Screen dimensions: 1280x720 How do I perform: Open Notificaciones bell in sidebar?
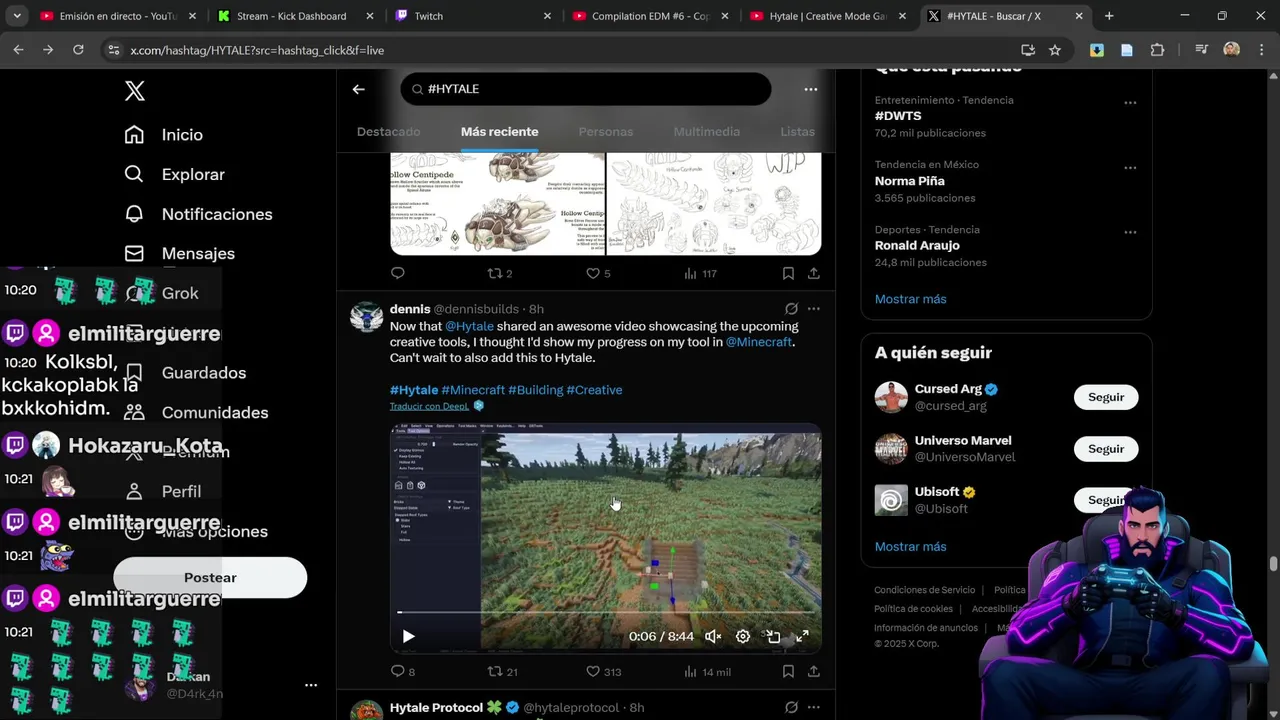coord(198,214)
